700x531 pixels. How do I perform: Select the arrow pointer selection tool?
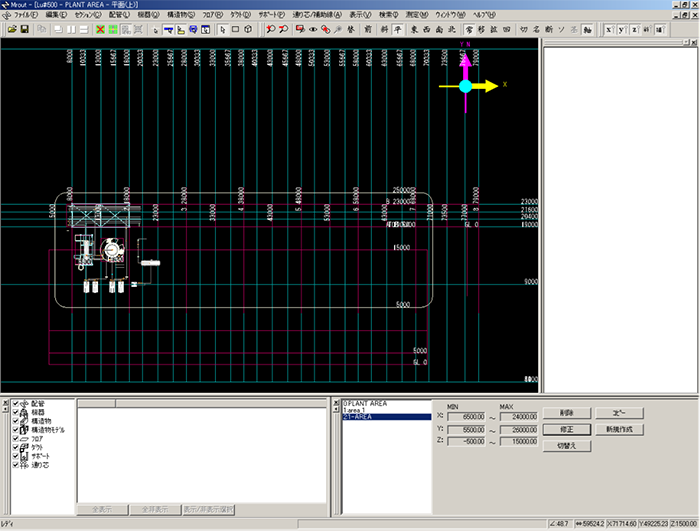pos(222,30)
